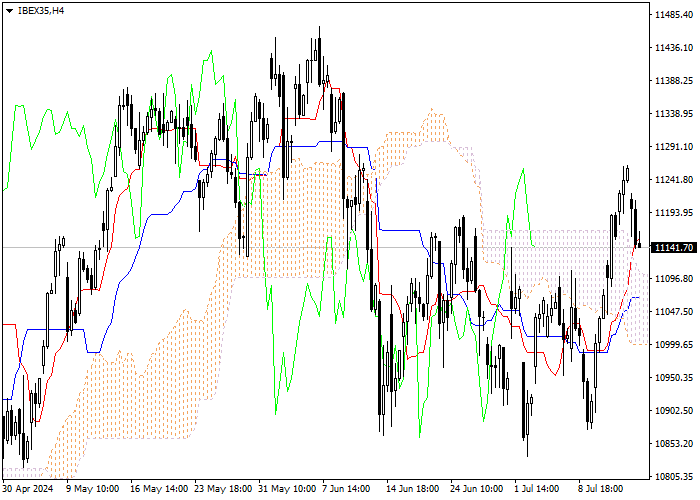Select the 31 May 10:00 time label
The height and width of the screenshot is (500, 700).
[x=287, y=489]
